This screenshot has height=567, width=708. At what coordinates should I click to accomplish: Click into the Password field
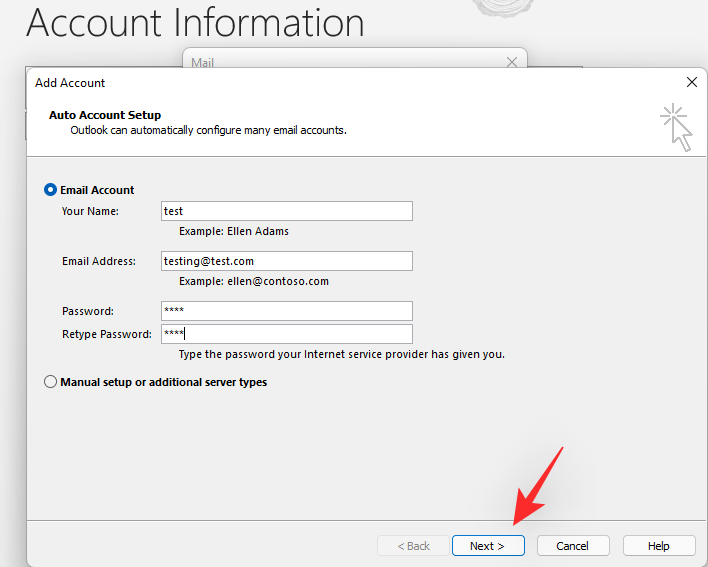[287, 311]
